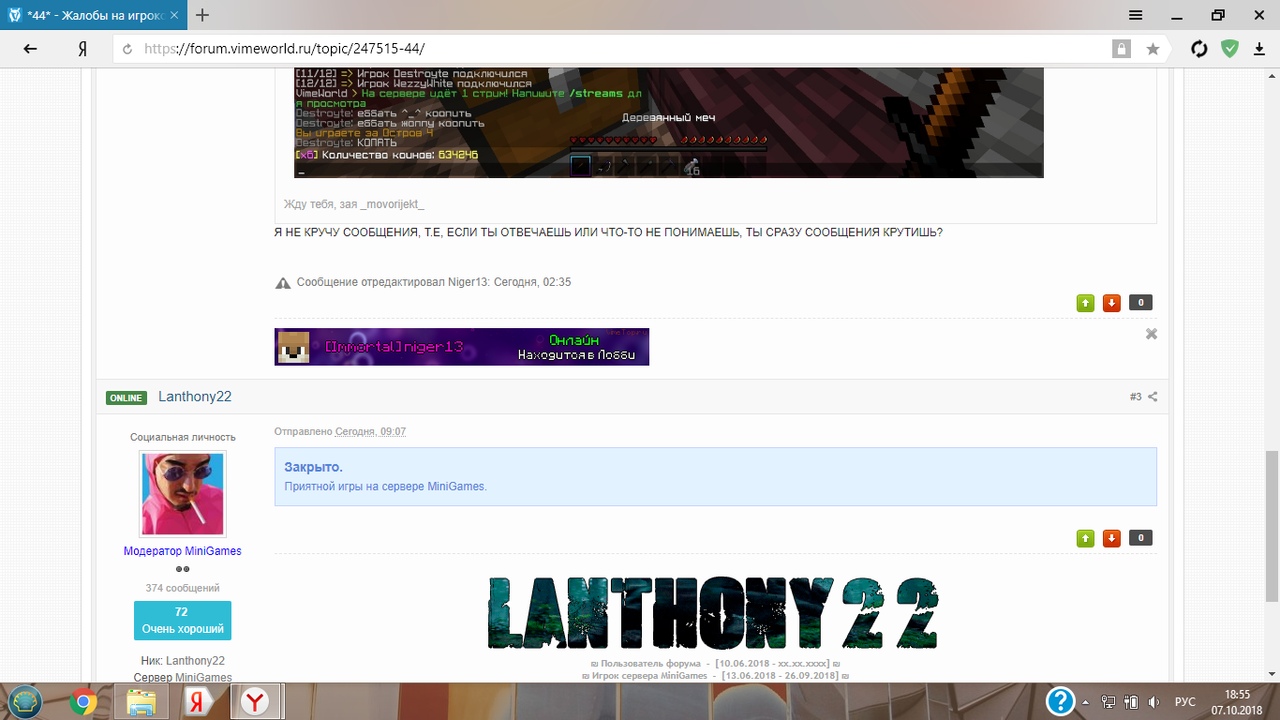1280x720 pixels.
Task: Open the downloads arrow icon
Action: coord(1259,49)
